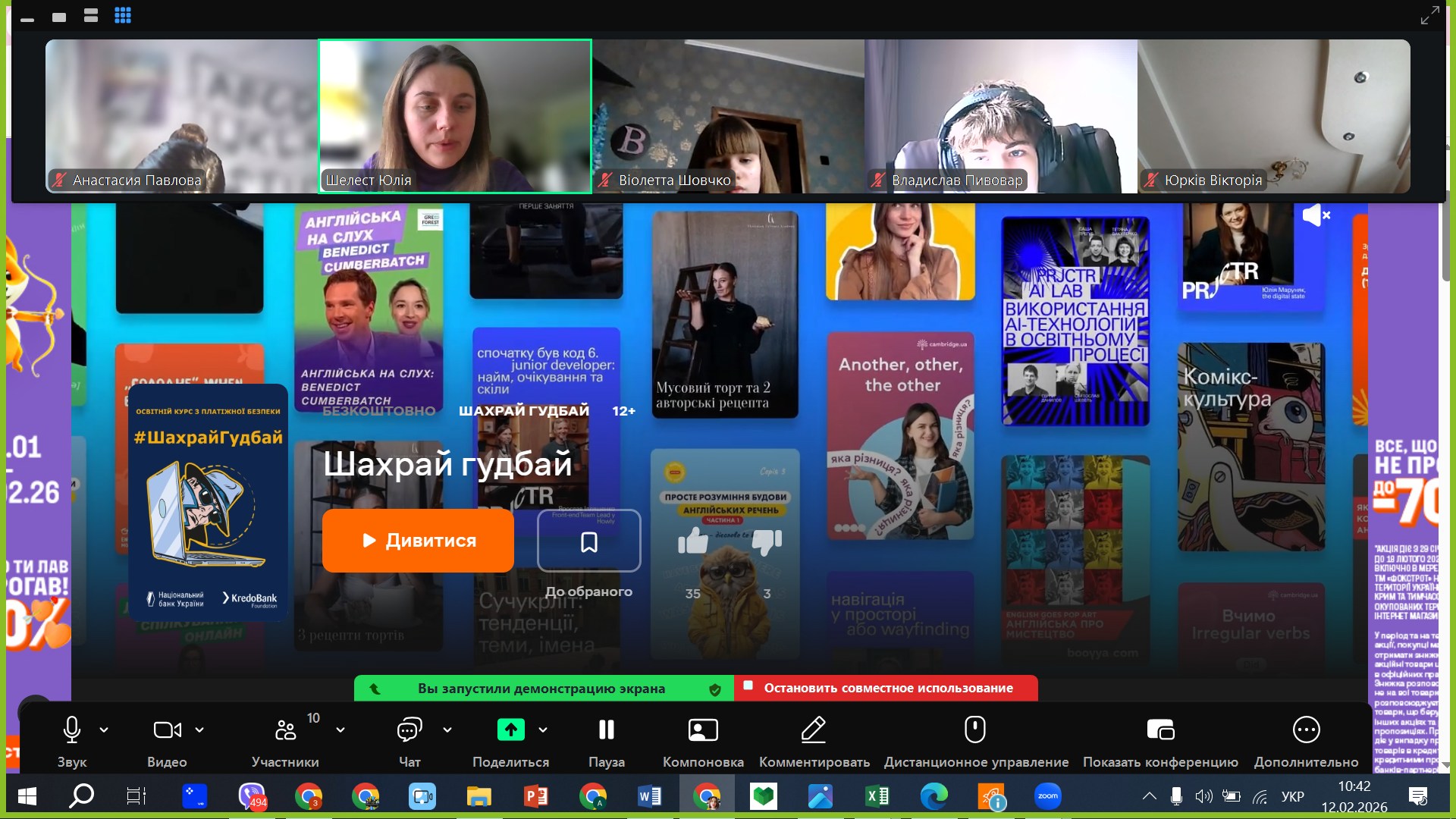Screen dimensions: 1456x819
Task: Open the share options arrow next to Поделиться
Action: tap(543, 730)
